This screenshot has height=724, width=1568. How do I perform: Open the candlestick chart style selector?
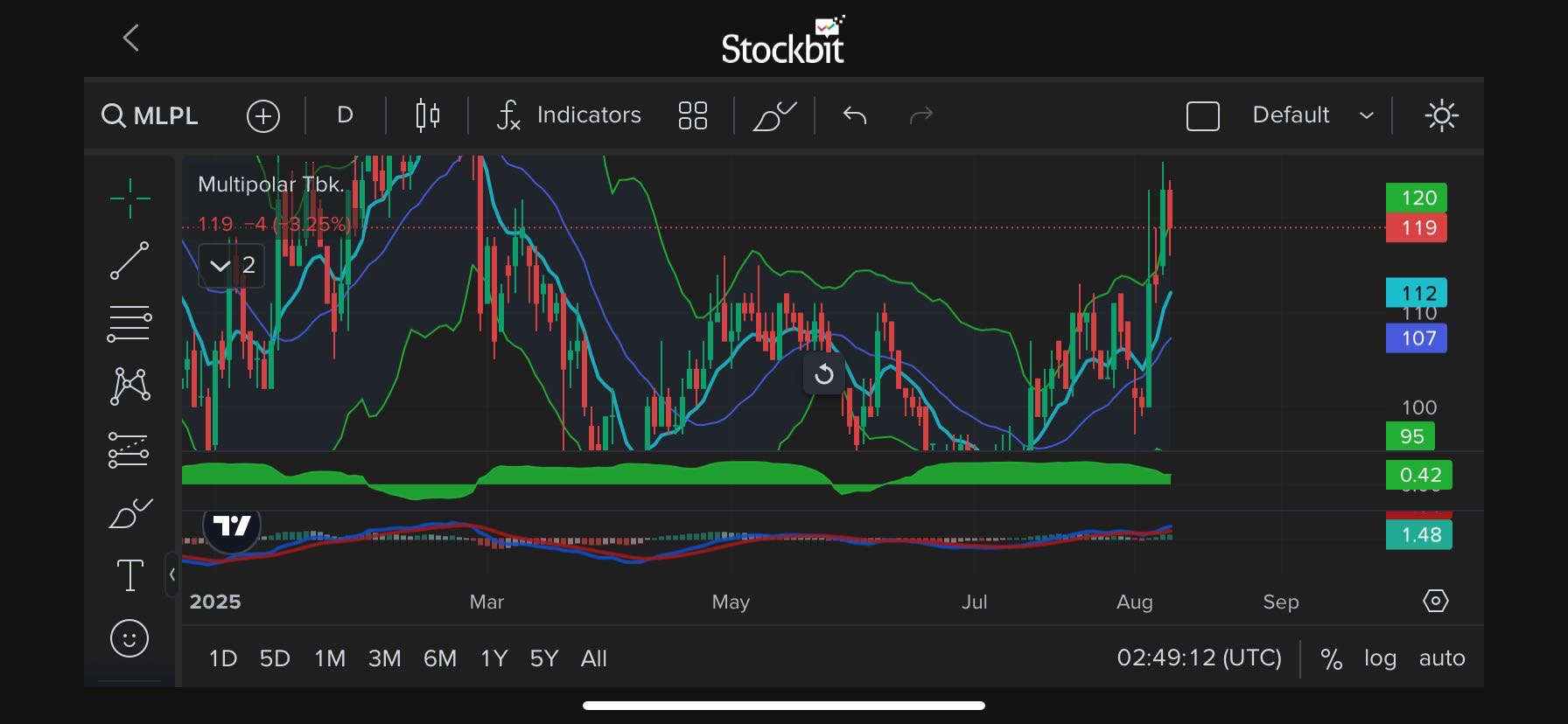pyautogui.click(x=427, y=115)
